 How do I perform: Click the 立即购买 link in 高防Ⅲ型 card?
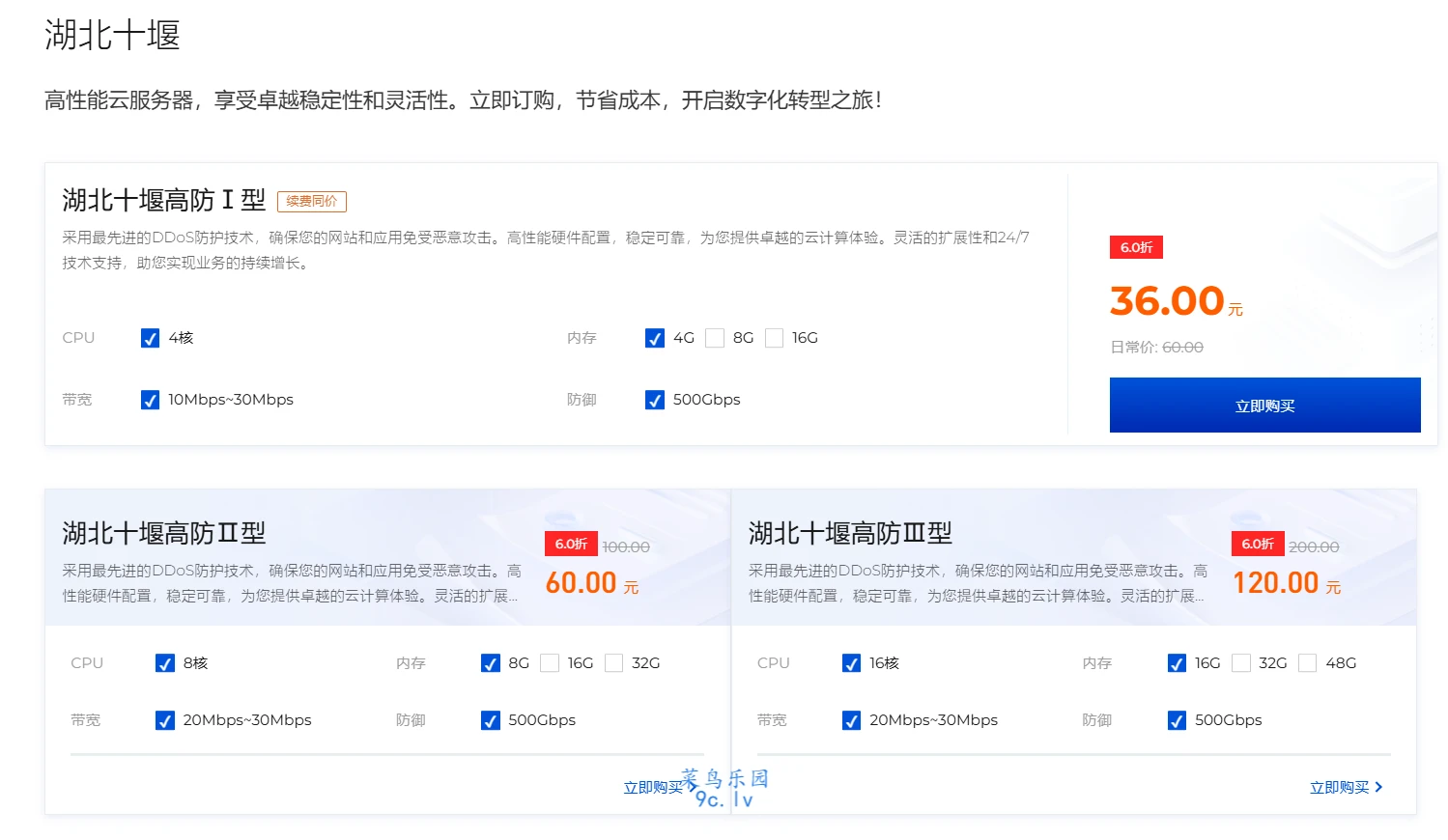(x=1339, y=788)
